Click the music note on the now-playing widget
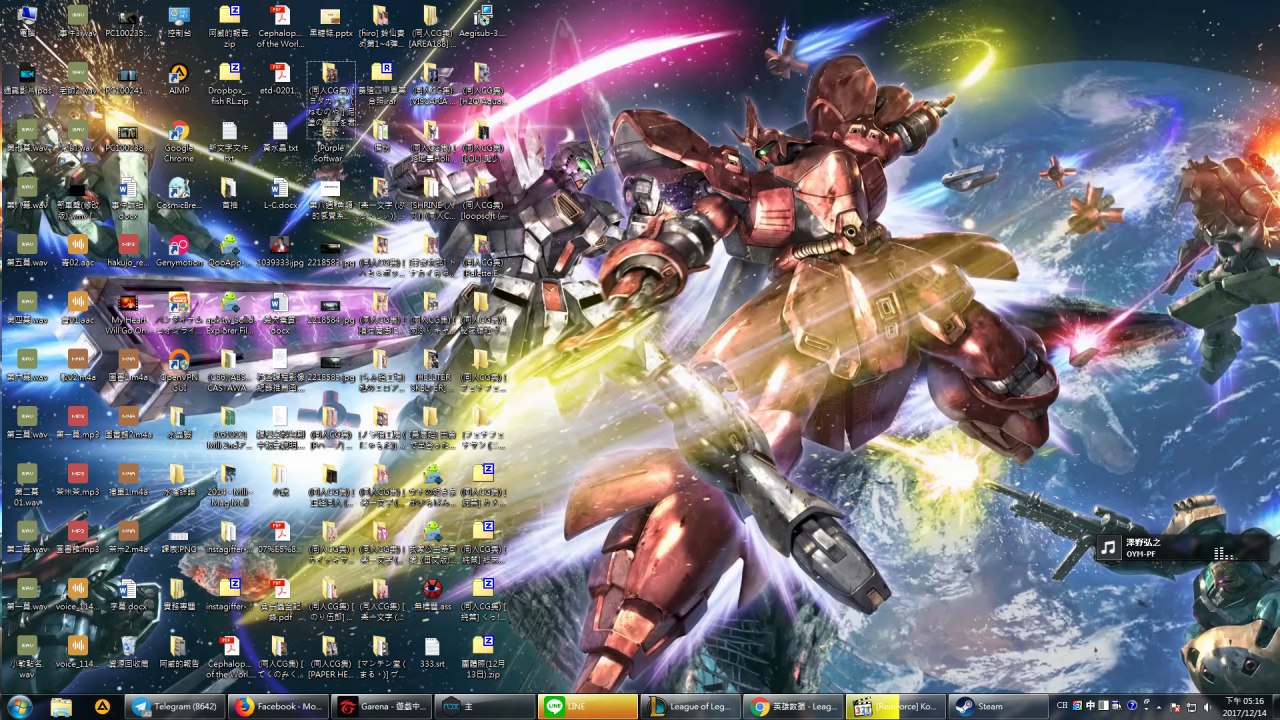 coord(1108,548)
